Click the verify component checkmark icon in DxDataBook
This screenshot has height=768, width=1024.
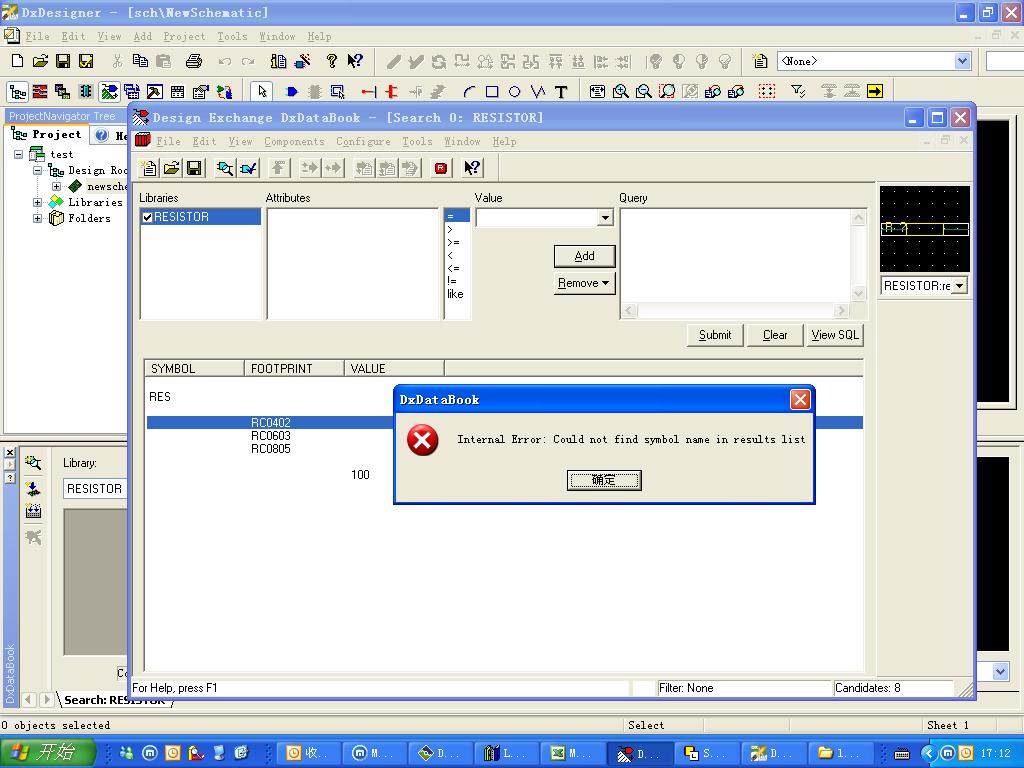248,168
